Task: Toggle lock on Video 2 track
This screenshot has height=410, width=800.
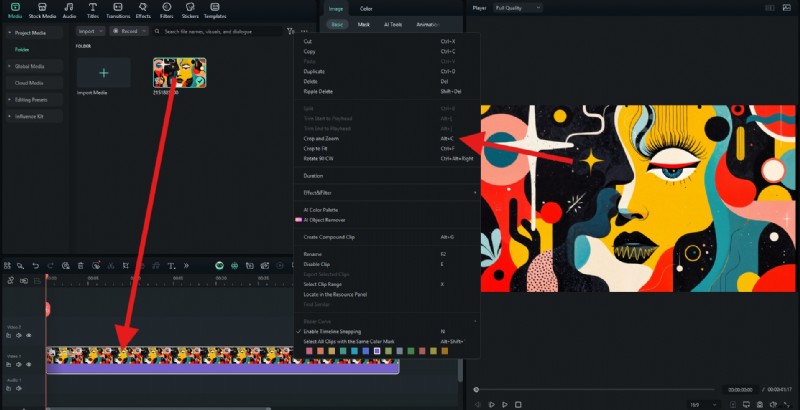Action: [9, 336]
